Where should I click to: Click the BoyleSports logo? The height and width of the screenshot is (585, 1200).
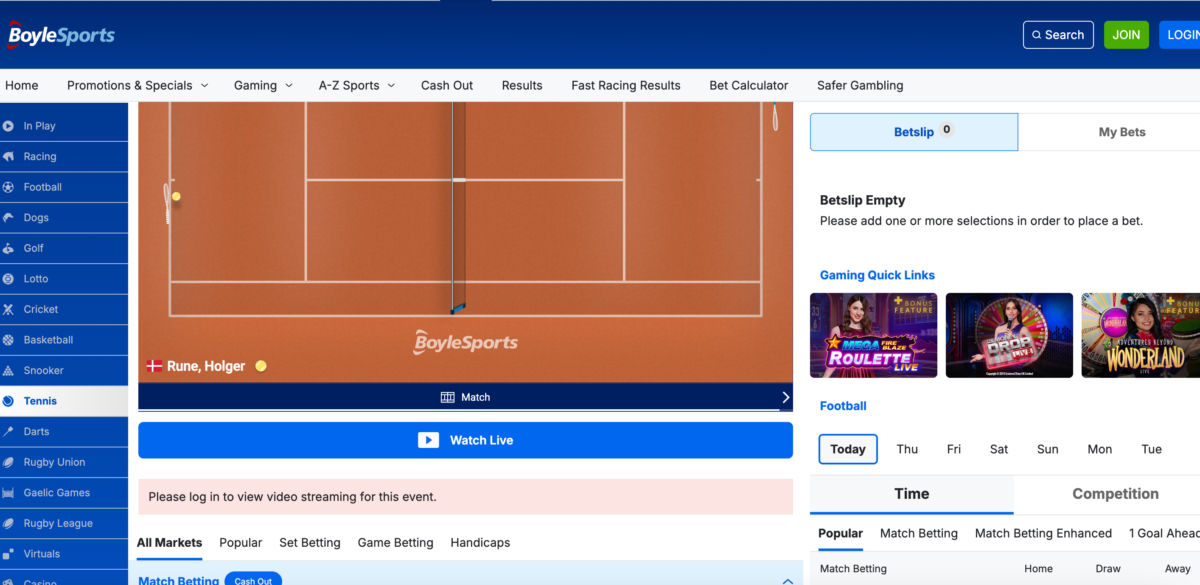pyautogui.click(x=61, y=35)
